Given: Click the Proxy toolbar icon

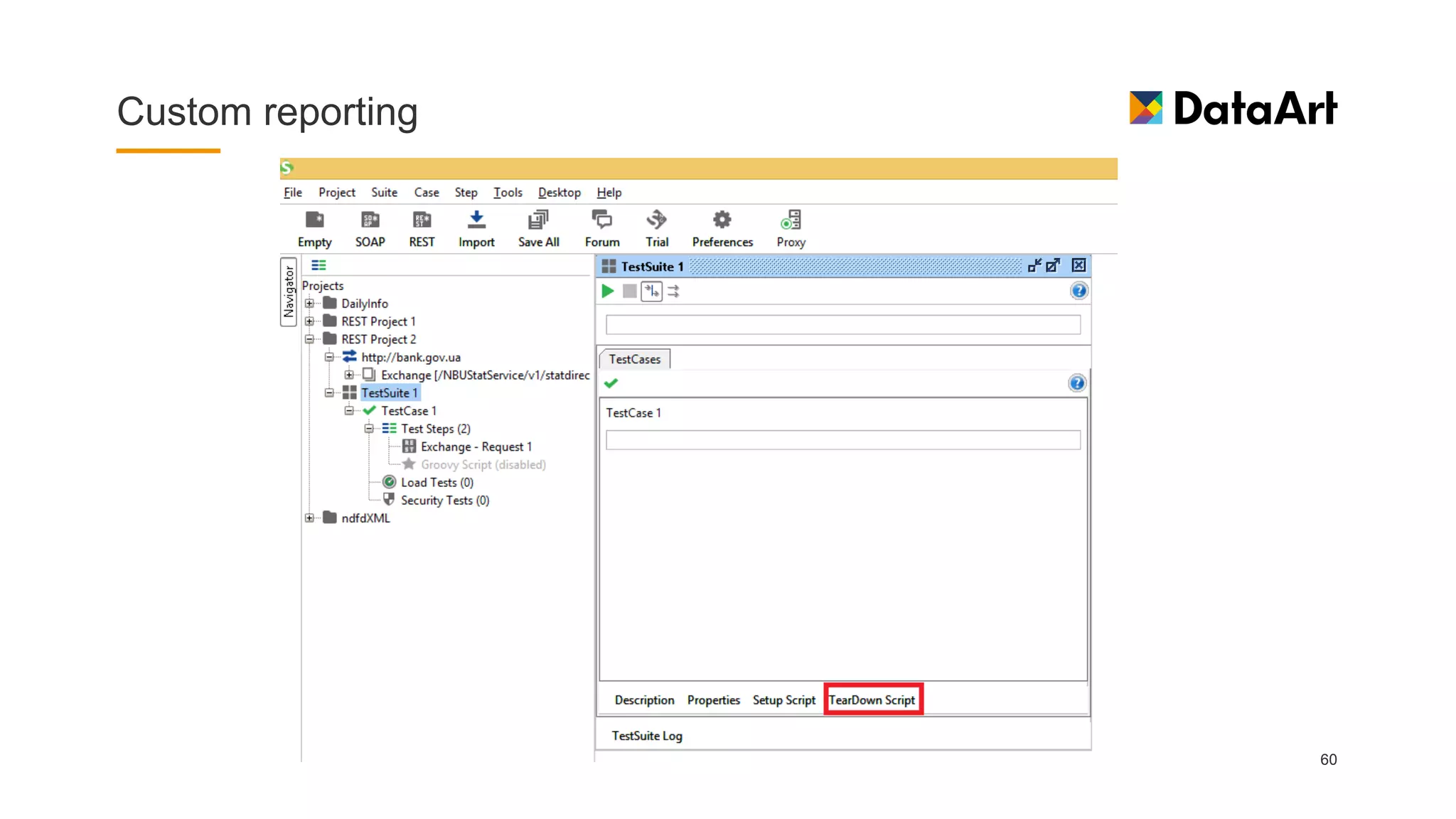Looking at the screenshot, I should point(791,220).
